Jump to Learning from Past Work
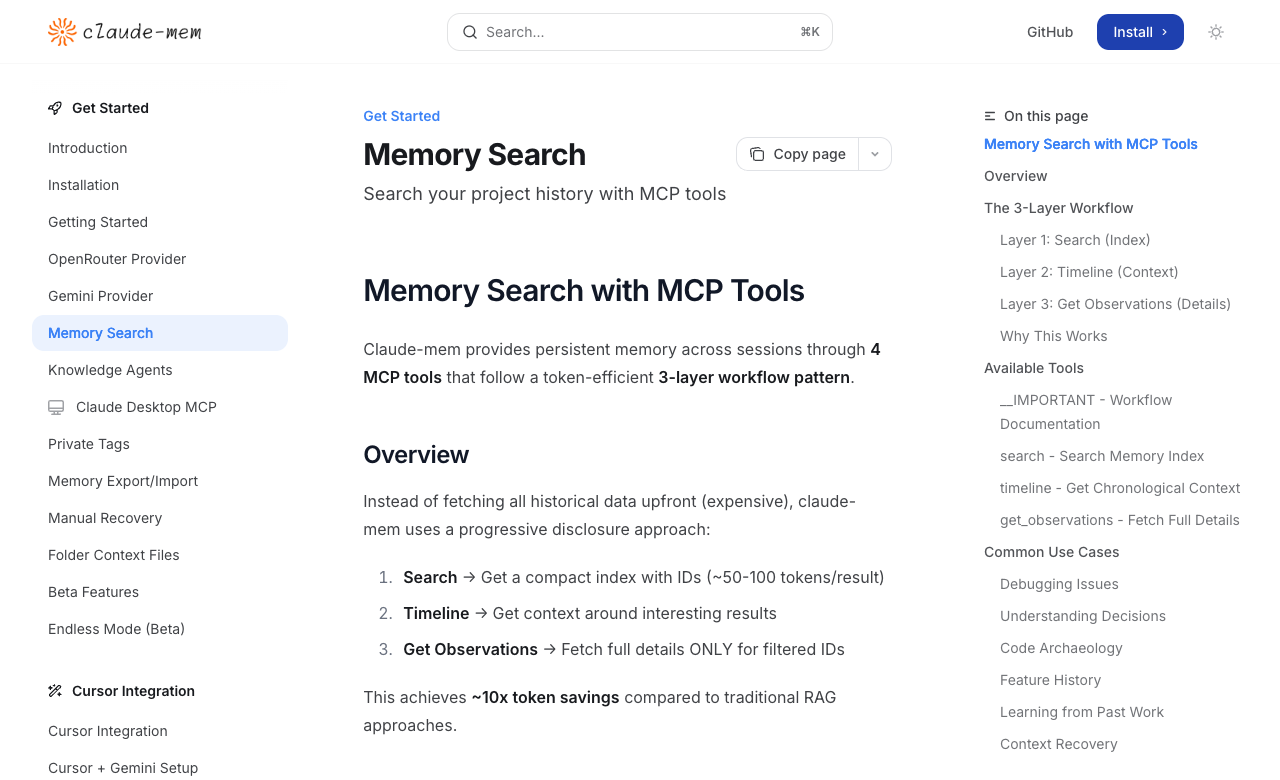This screenshot has width=1280, height=780. pyautogui.click(x=1082, y=712)
